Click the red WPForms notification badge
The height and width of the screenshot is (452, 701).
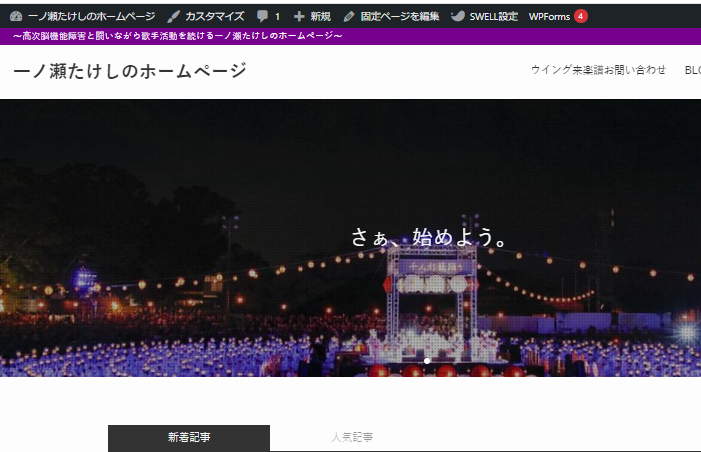tap(581, 16)
